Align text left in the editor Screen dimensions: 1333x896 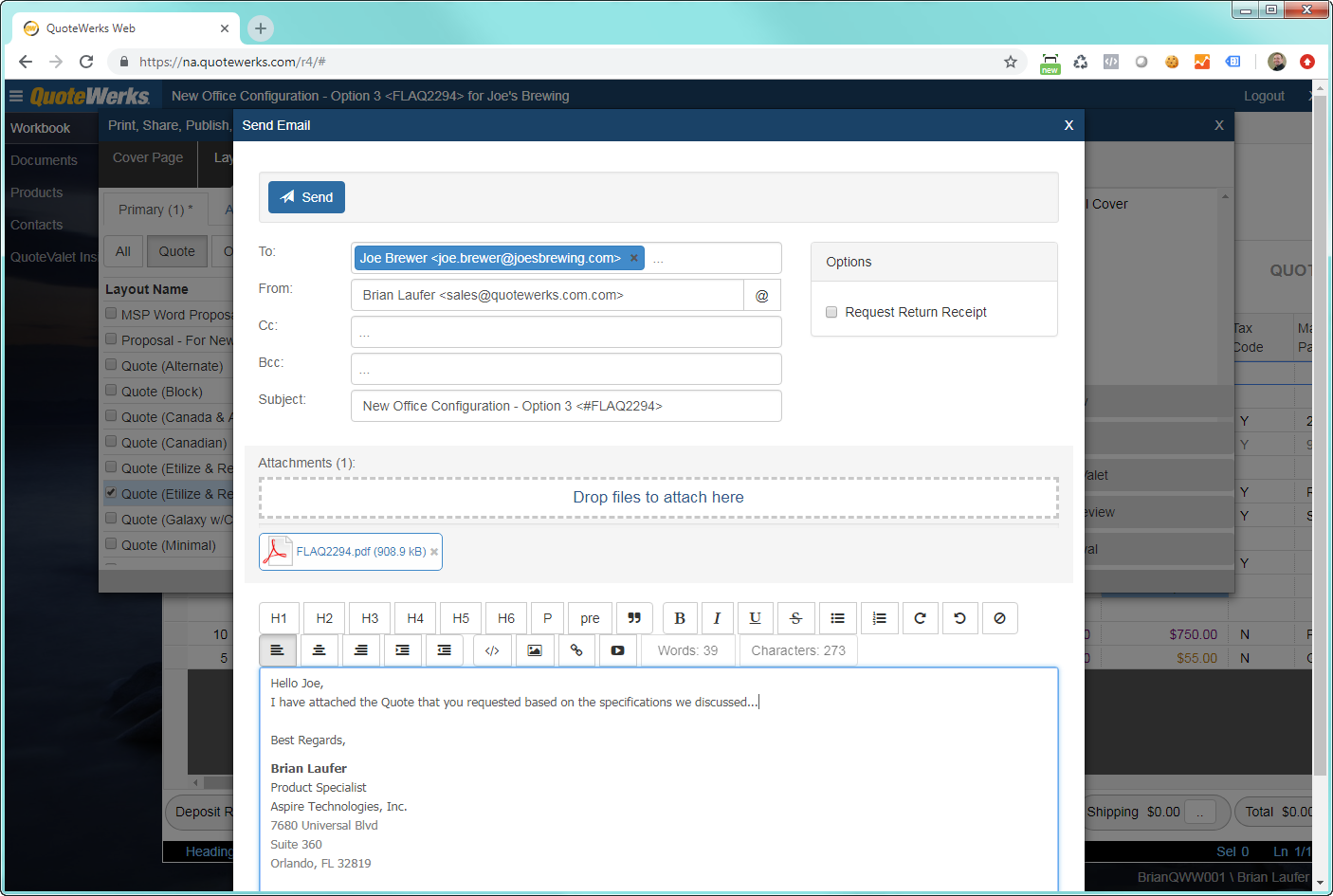coord(277,650)
